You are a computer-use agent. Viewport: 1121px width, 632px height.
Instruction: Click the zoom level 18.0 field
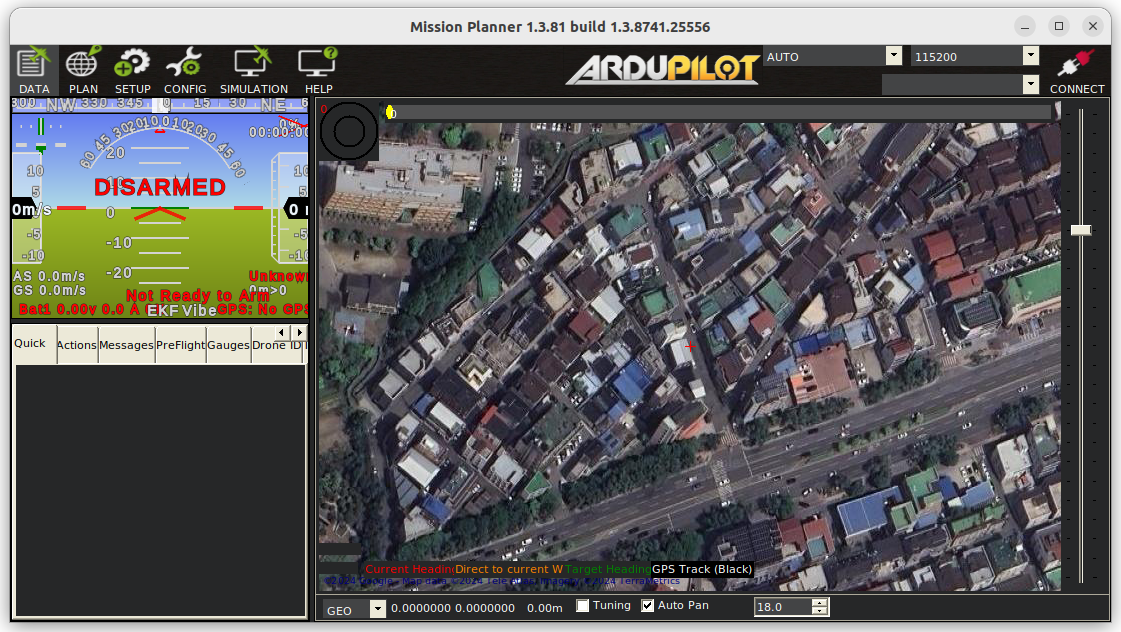click(783, 607)
